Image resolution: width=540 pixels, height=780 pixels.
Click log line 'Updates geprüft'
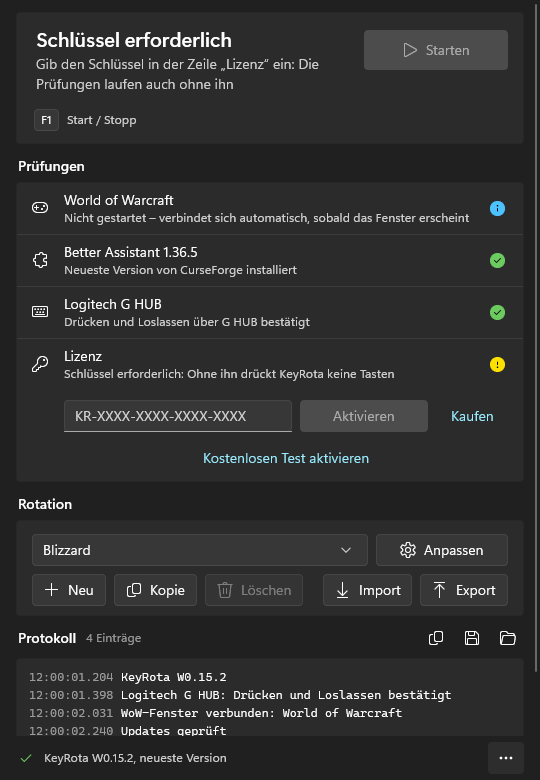[174, 731]
